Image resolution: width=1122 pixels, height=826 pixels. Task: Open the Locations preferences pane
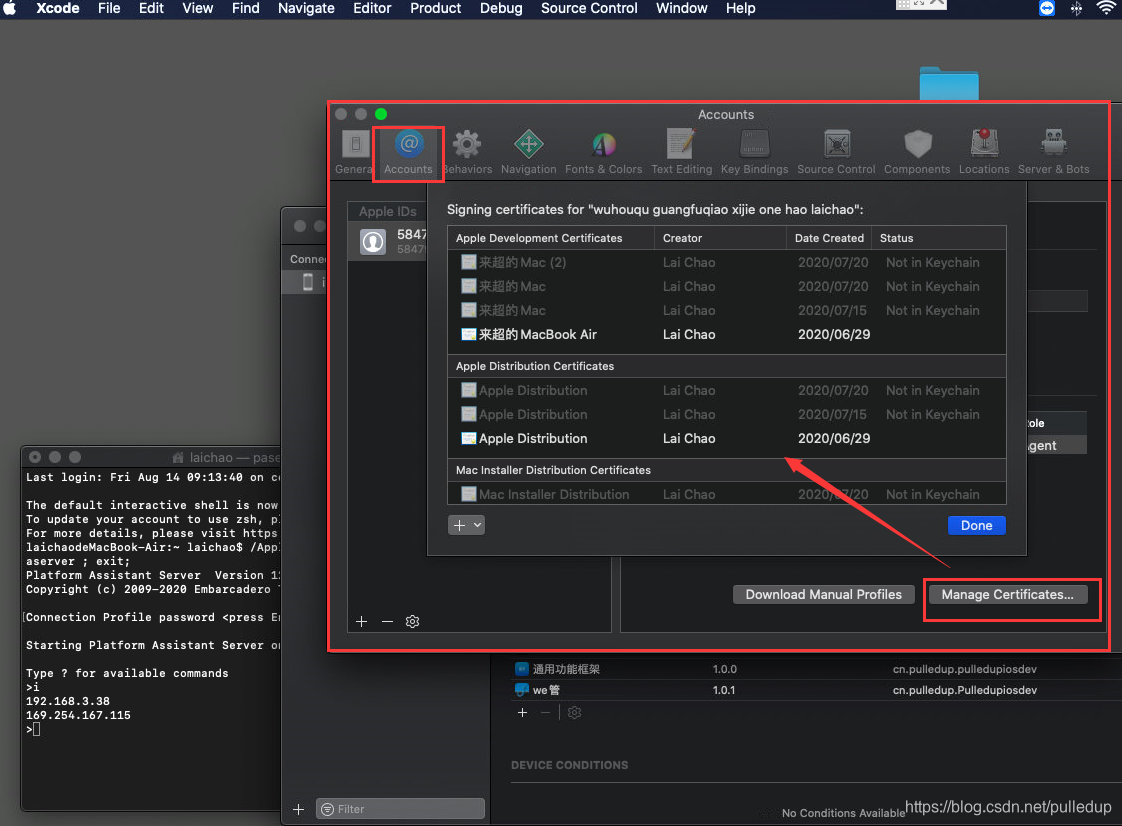984,152
